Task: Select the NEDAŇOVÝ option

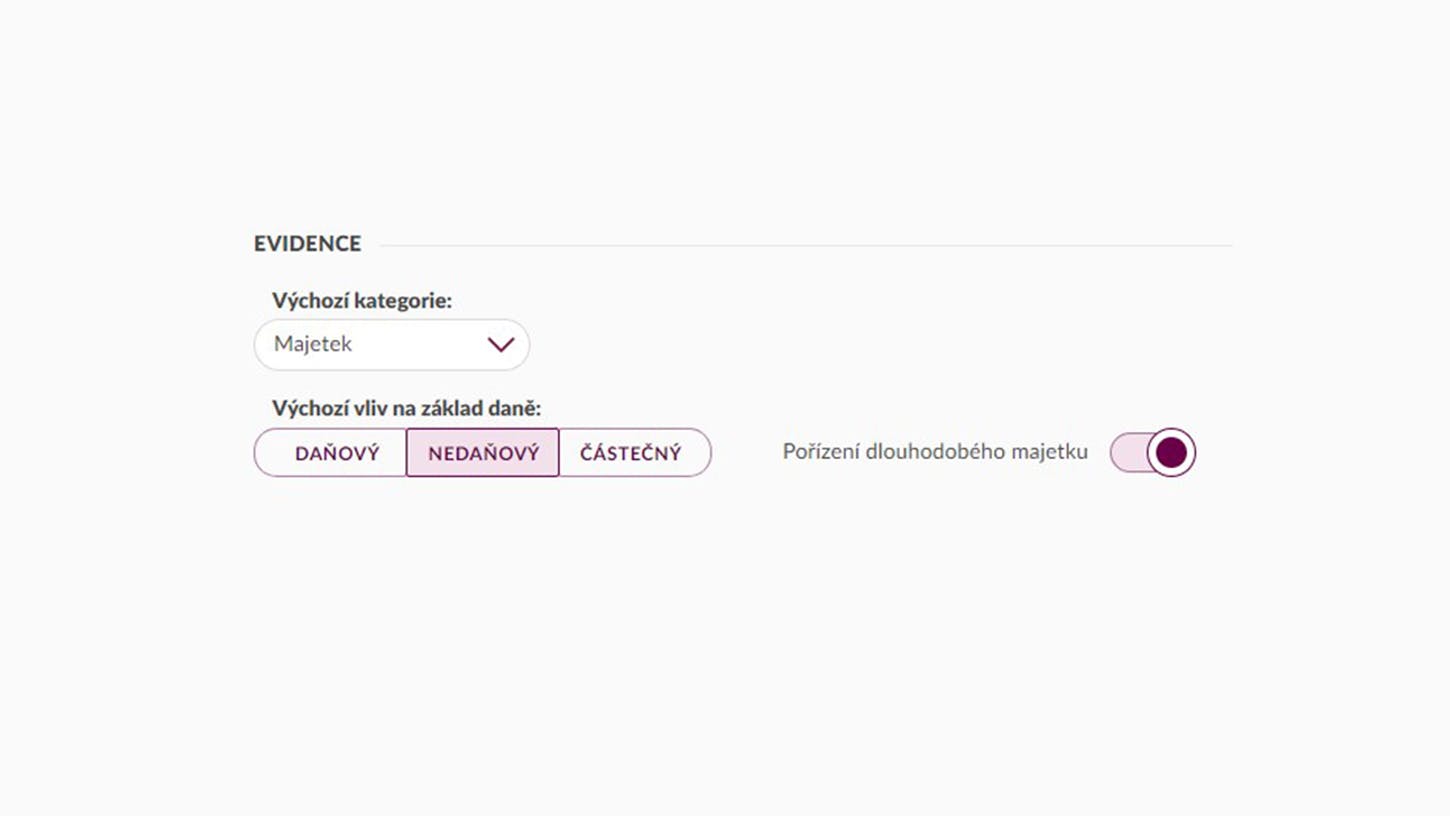Action: [x=483, y=453]
